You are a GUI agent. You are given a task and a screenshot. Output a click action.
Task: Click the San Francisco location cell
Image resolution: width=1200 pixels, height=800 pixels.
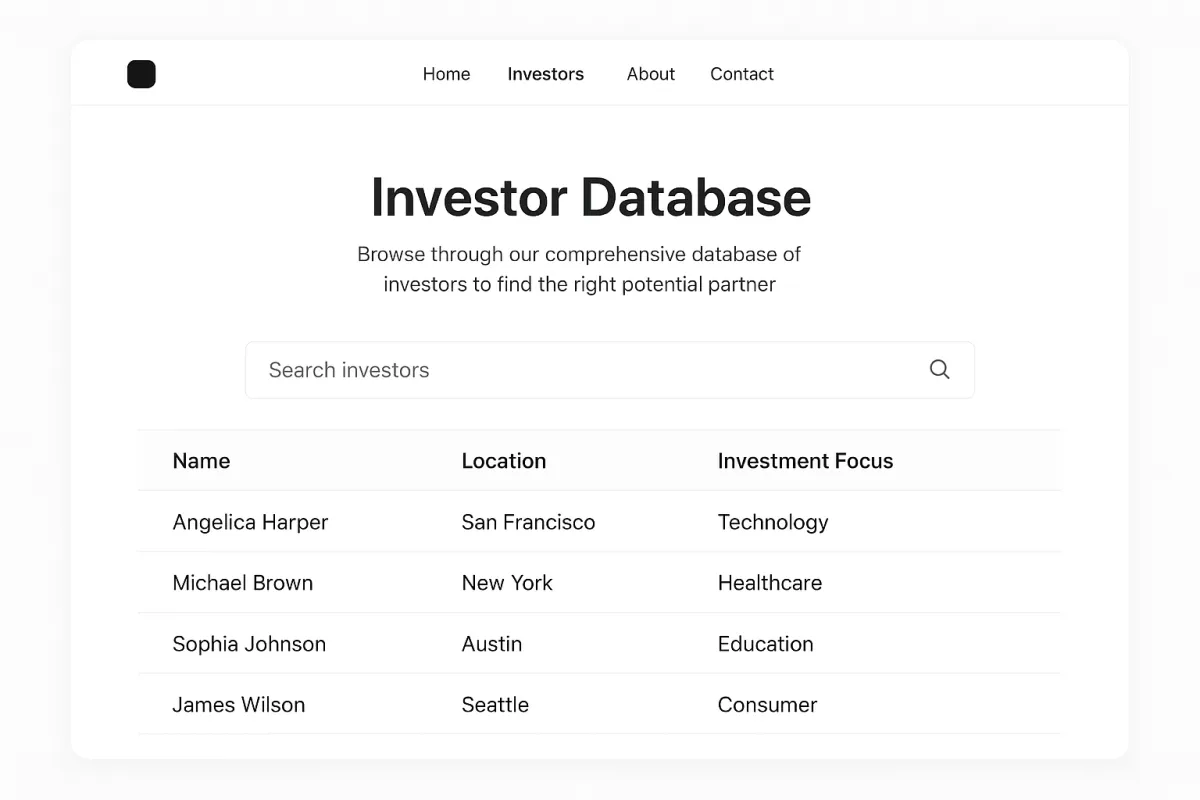coord(528,522)
